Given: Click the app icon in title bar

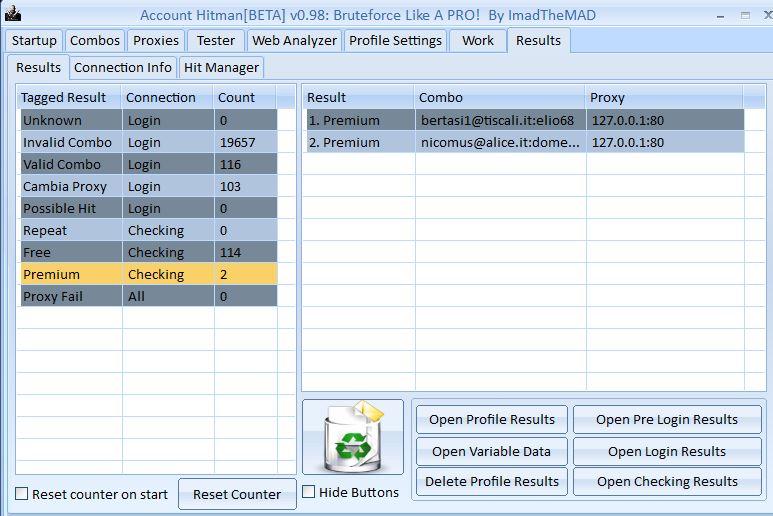Looking at the screenshot, I should coord(13,15).
